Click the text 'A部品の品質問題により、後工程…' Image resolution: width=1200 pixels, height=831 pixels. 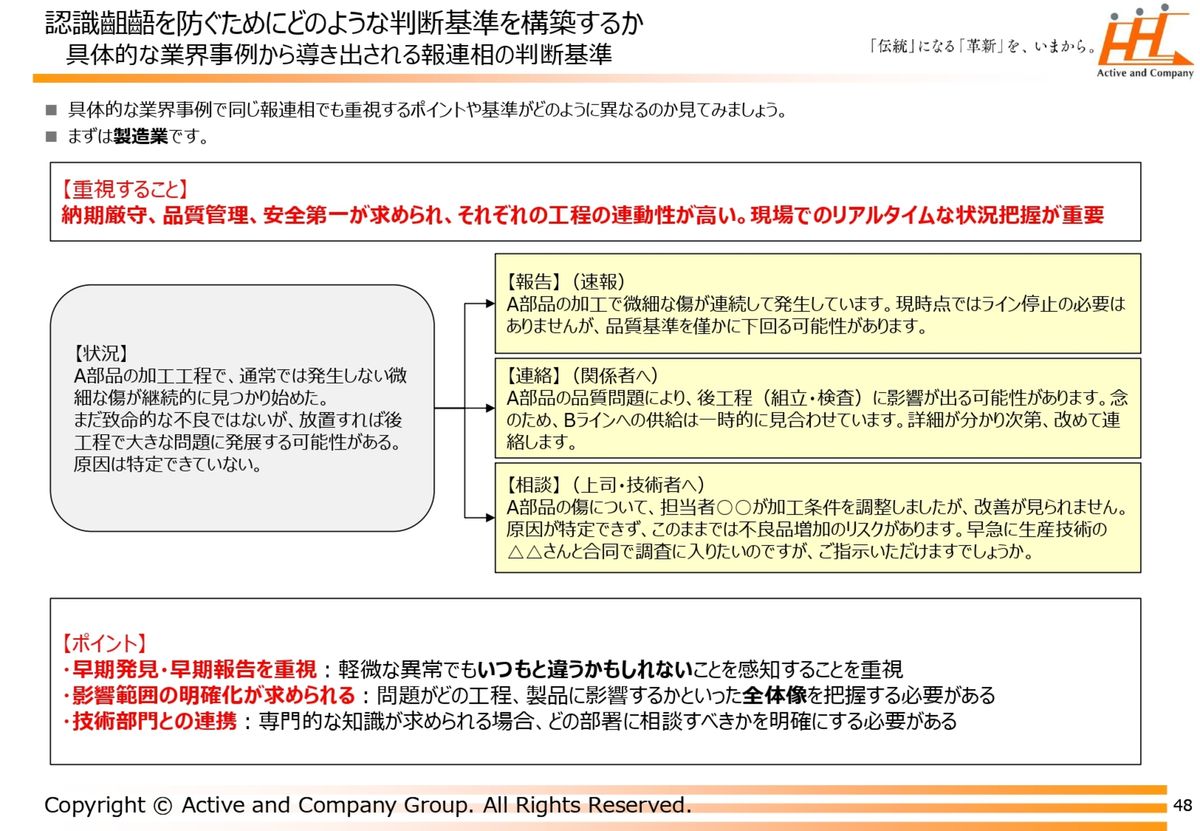coord(816,418)
